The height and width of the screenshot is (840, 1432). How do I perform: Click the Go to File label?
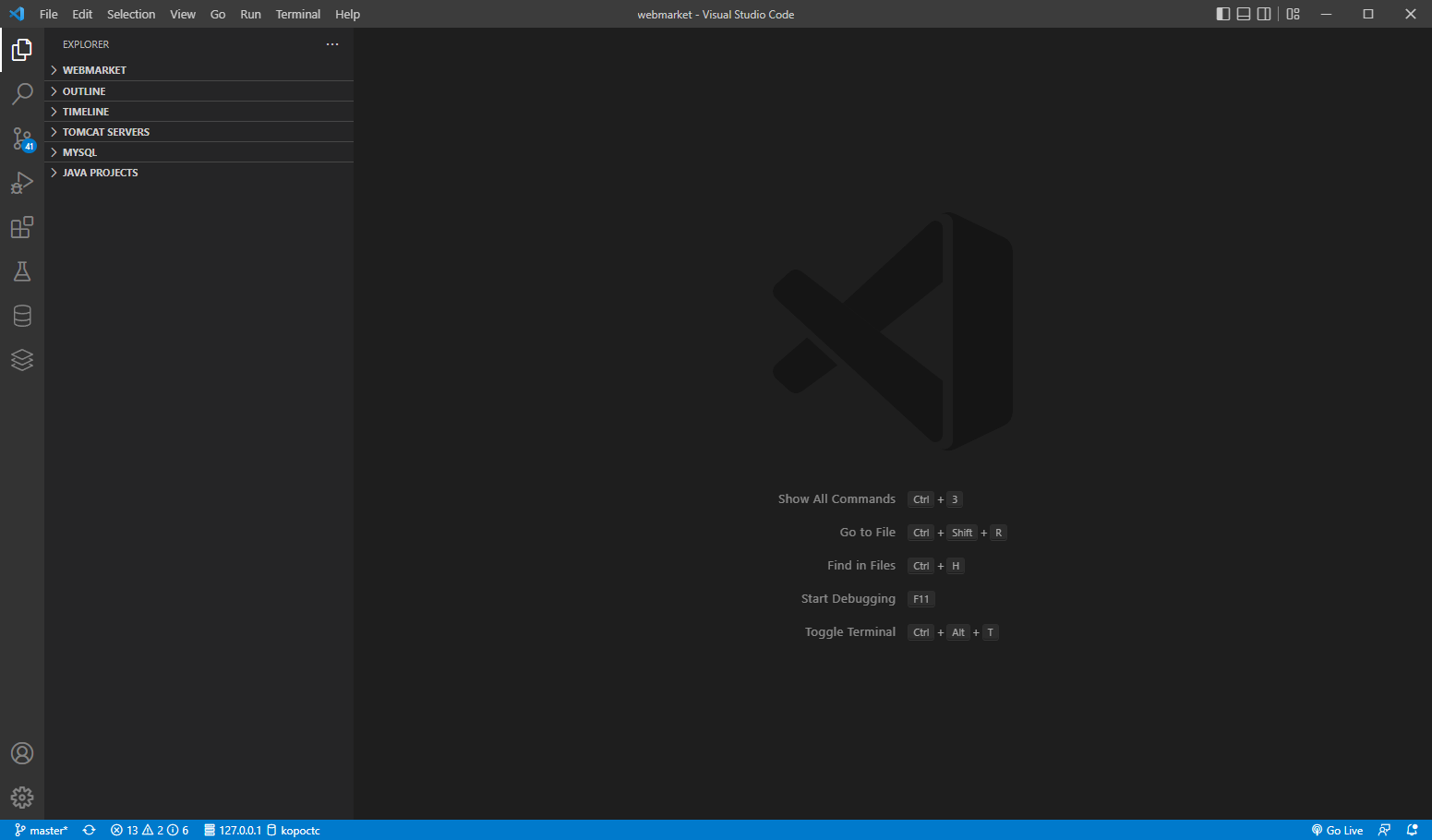[x=868, y=533]
